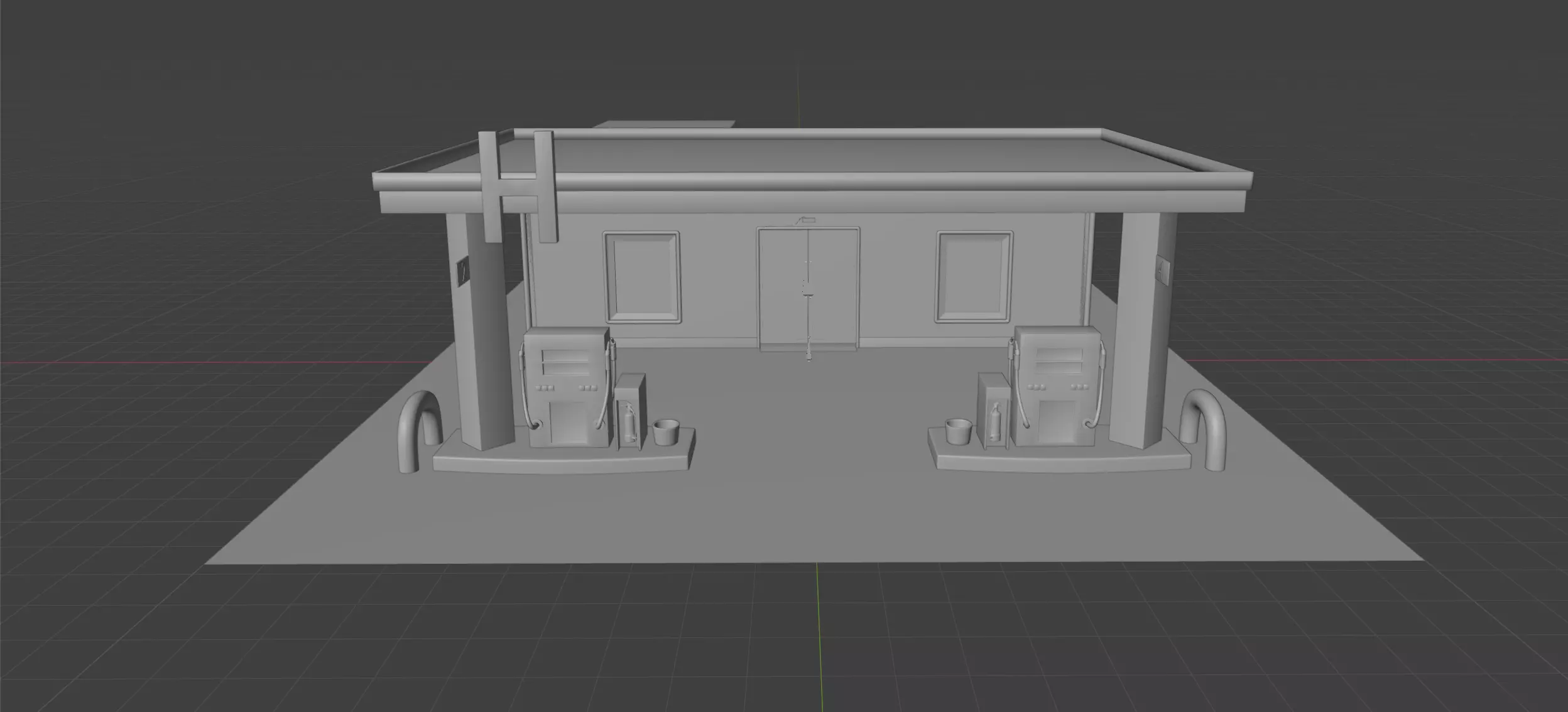Screen dimensions: 1568x712
Task: Select the right fuel pump model
Action: [x=1056, y=386]
